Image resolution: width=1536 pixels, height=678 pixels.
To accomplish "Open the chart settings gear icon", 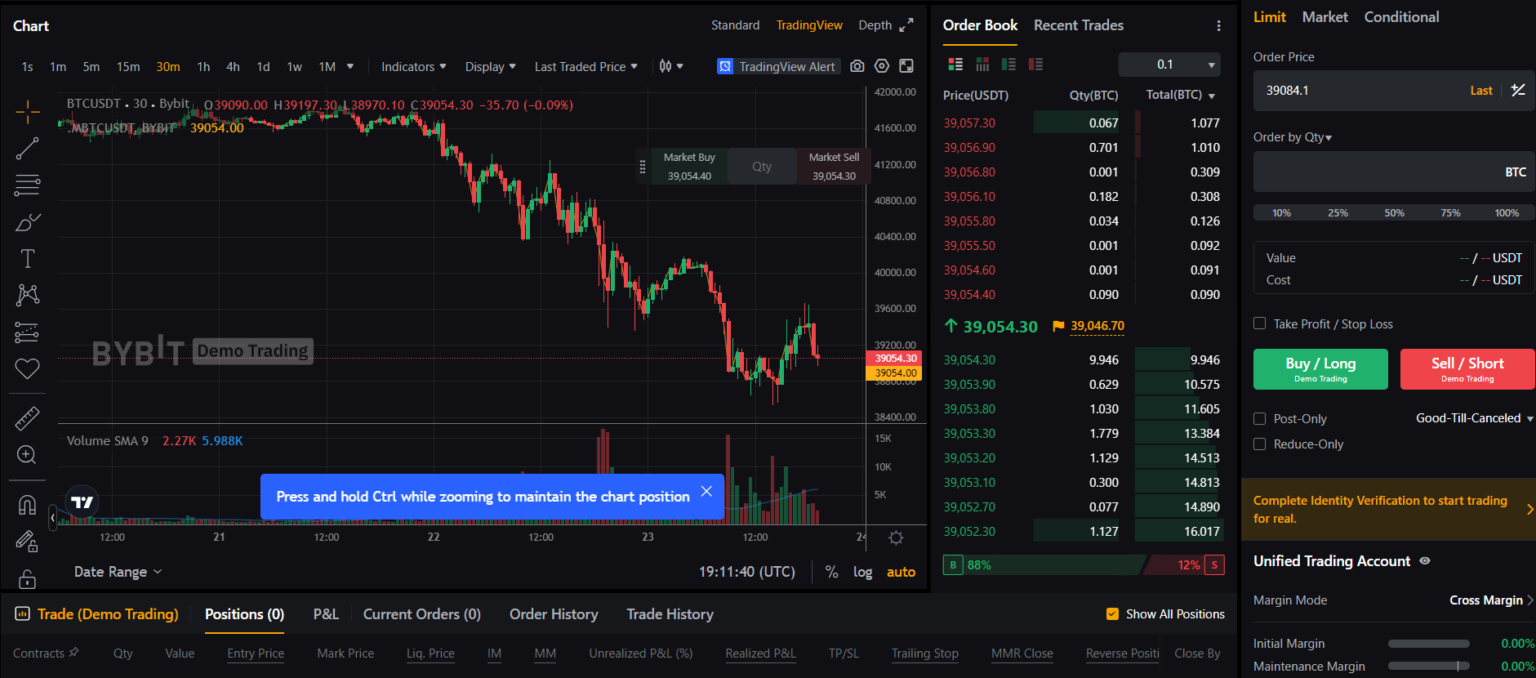I will 895,537.
